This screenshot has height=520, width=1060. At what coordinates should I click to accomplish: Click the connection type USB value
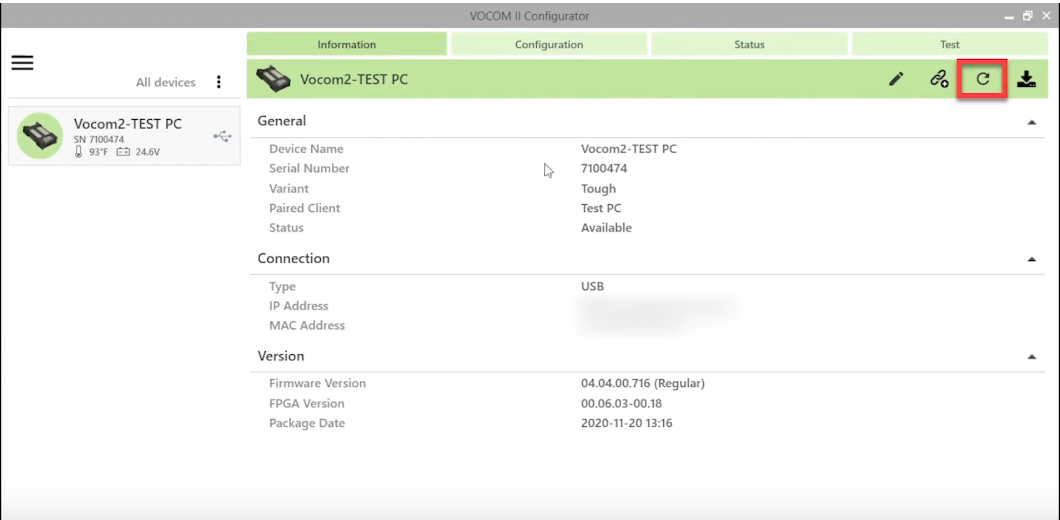tap(592, 286)
